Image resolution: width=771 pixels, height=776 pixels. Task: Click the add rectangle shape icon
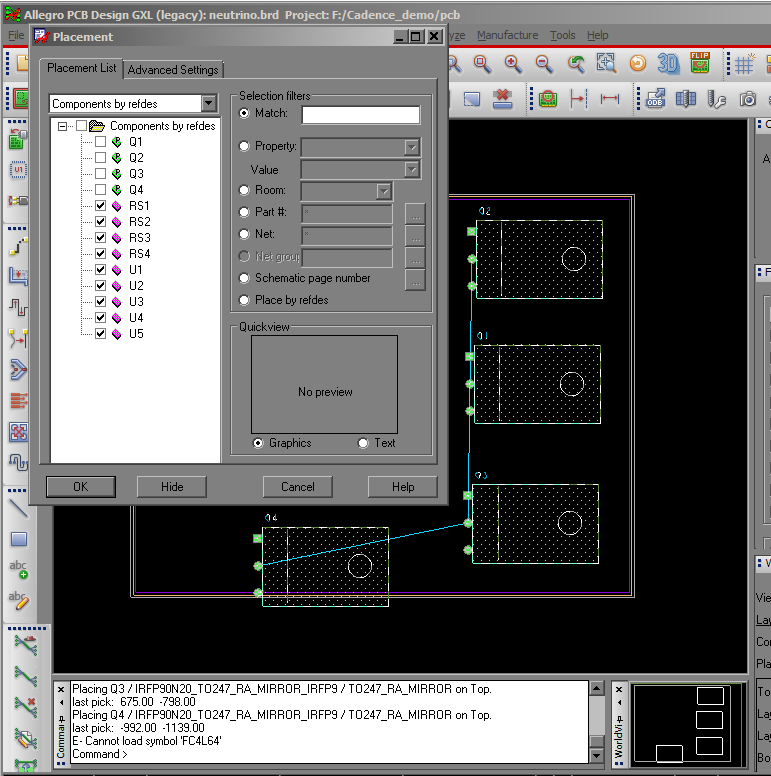19,539
